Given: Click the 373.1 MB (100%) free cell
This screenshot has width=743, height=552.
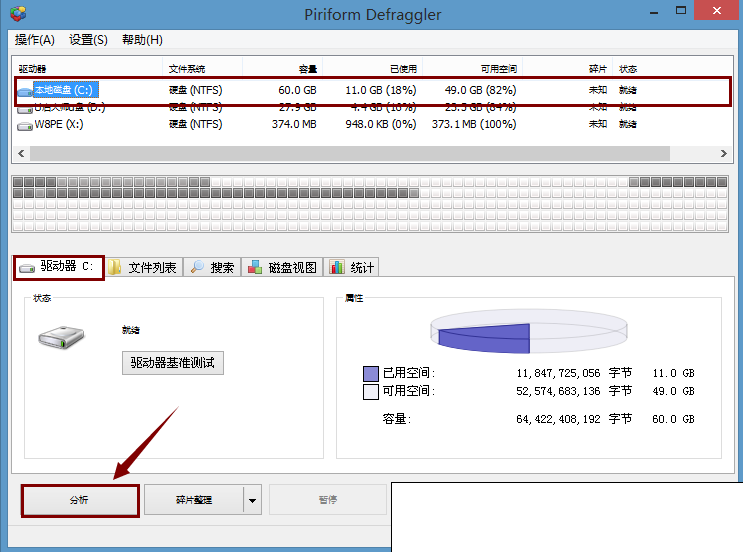Looking at the screenshot, I should coord(474,124).
